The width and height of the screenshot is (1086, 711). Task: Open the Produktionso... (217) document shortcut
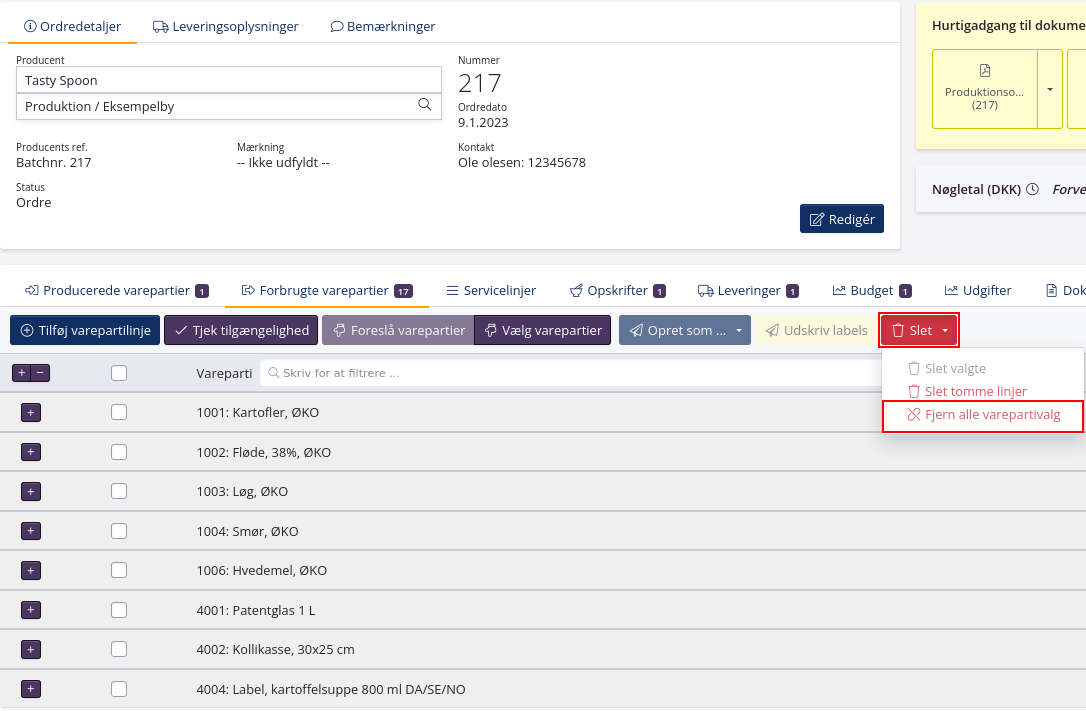[984, 89]
